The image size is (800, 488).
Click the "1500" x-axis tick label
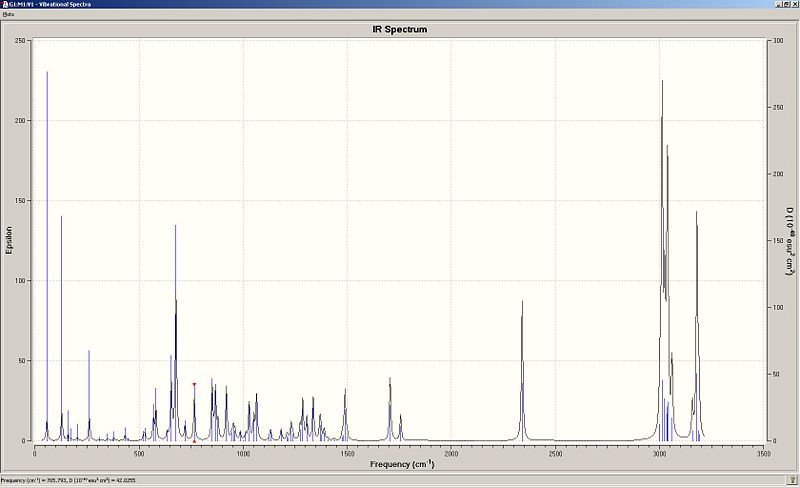click(x=347, y=453)
